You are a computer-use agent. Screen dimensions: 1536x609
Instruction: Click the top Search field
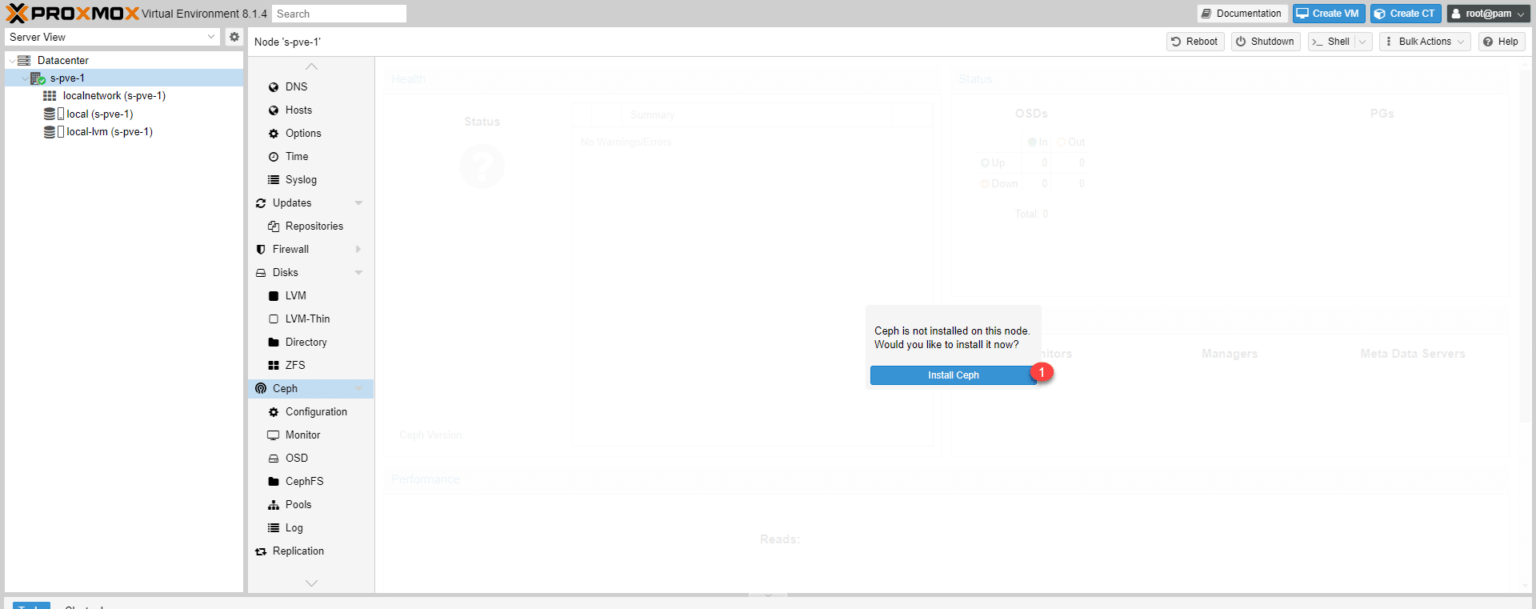339,14
